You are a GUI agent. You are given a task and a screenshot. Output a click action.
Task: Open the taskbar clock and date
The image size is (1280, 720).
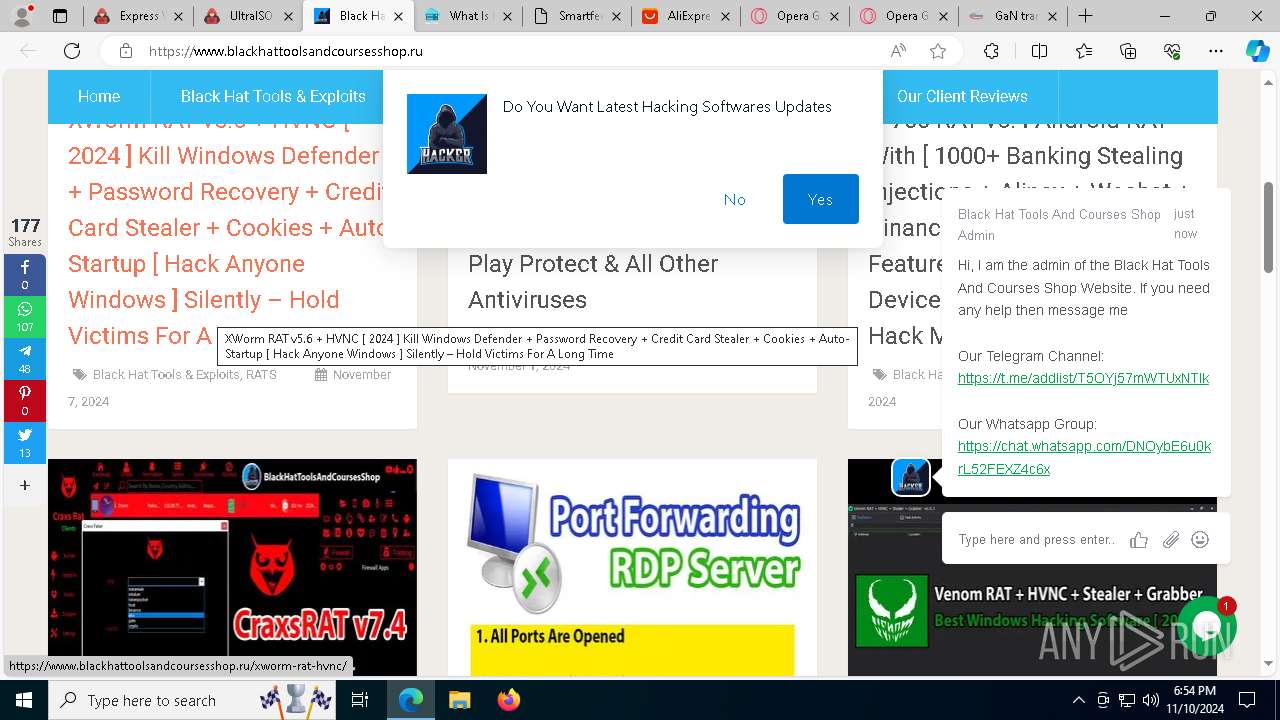[1195, 700]
